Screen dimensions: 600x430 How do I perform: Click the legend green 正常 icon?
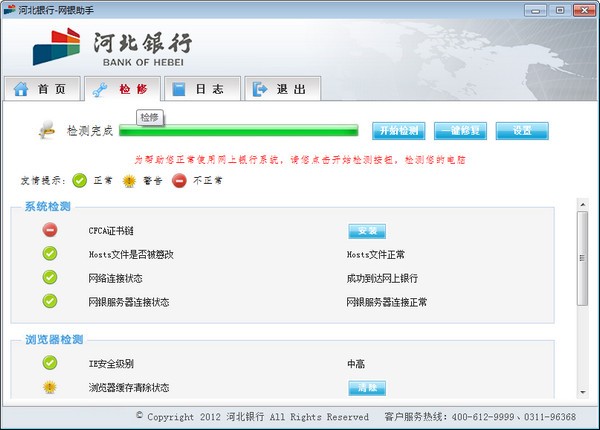tap(80, 180)
